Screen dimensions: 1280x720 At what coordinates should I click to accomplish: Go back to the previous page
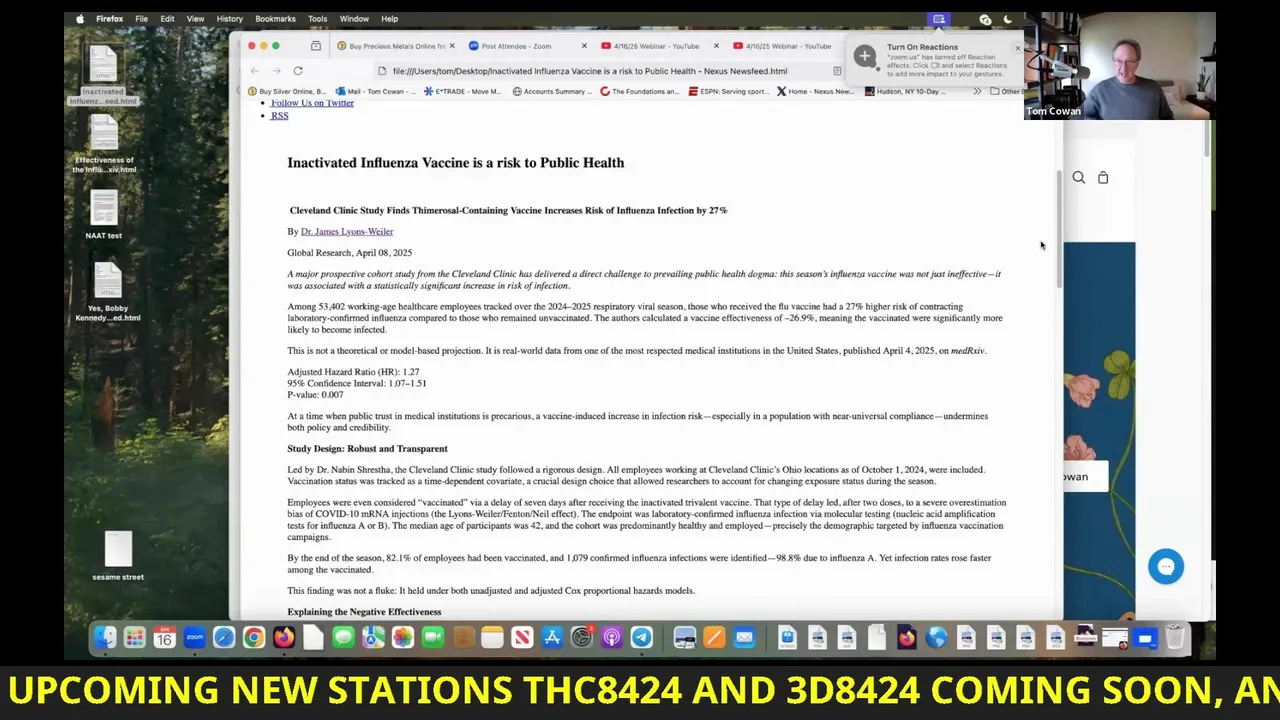coord(255,71)
